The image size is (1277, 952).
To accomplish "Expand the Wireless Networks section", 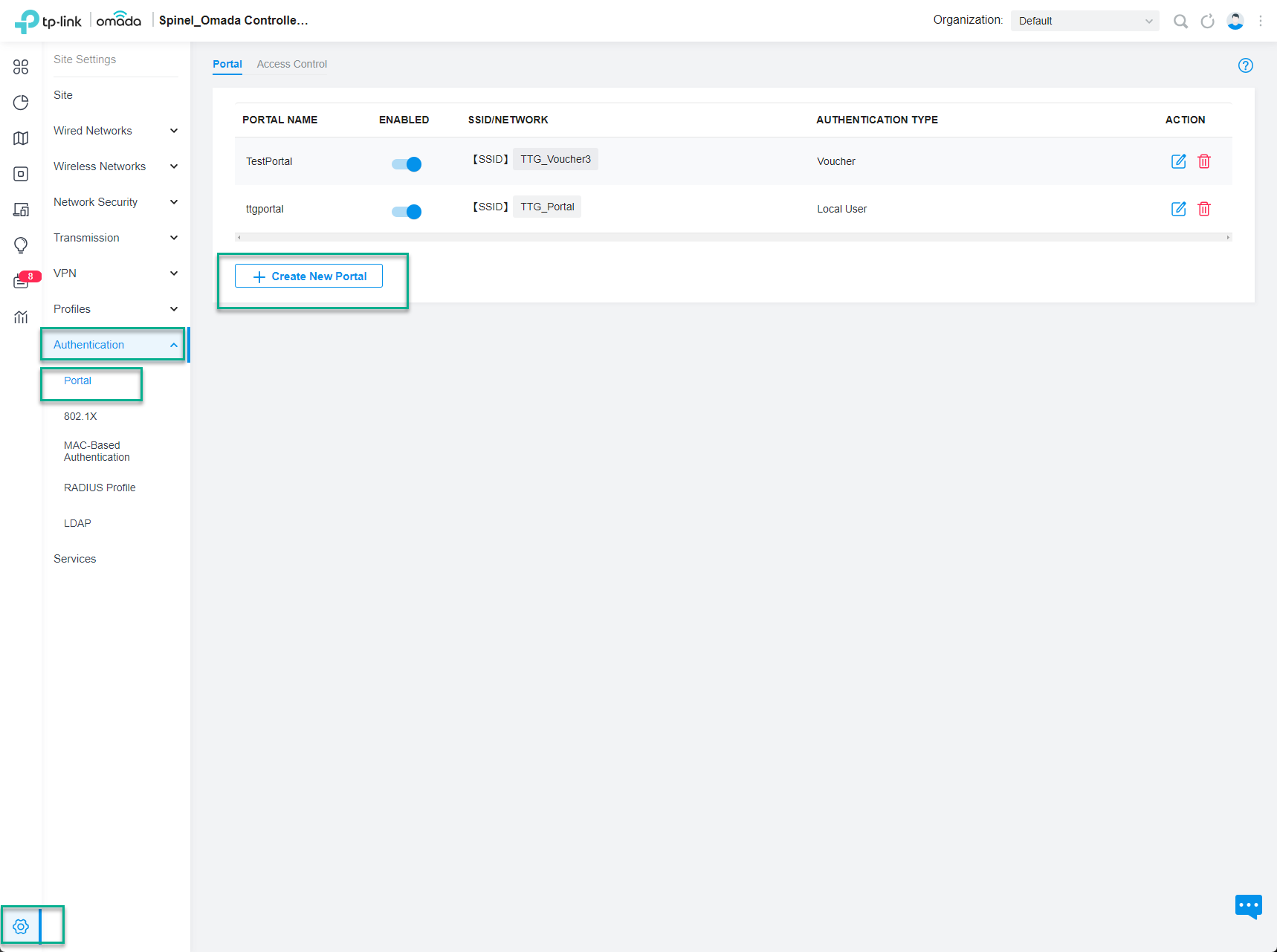I will point(116,166).
